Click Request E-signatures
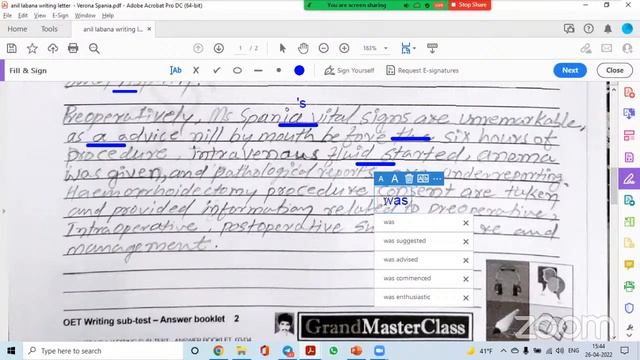640x360 pixels. tap(422, 71)
